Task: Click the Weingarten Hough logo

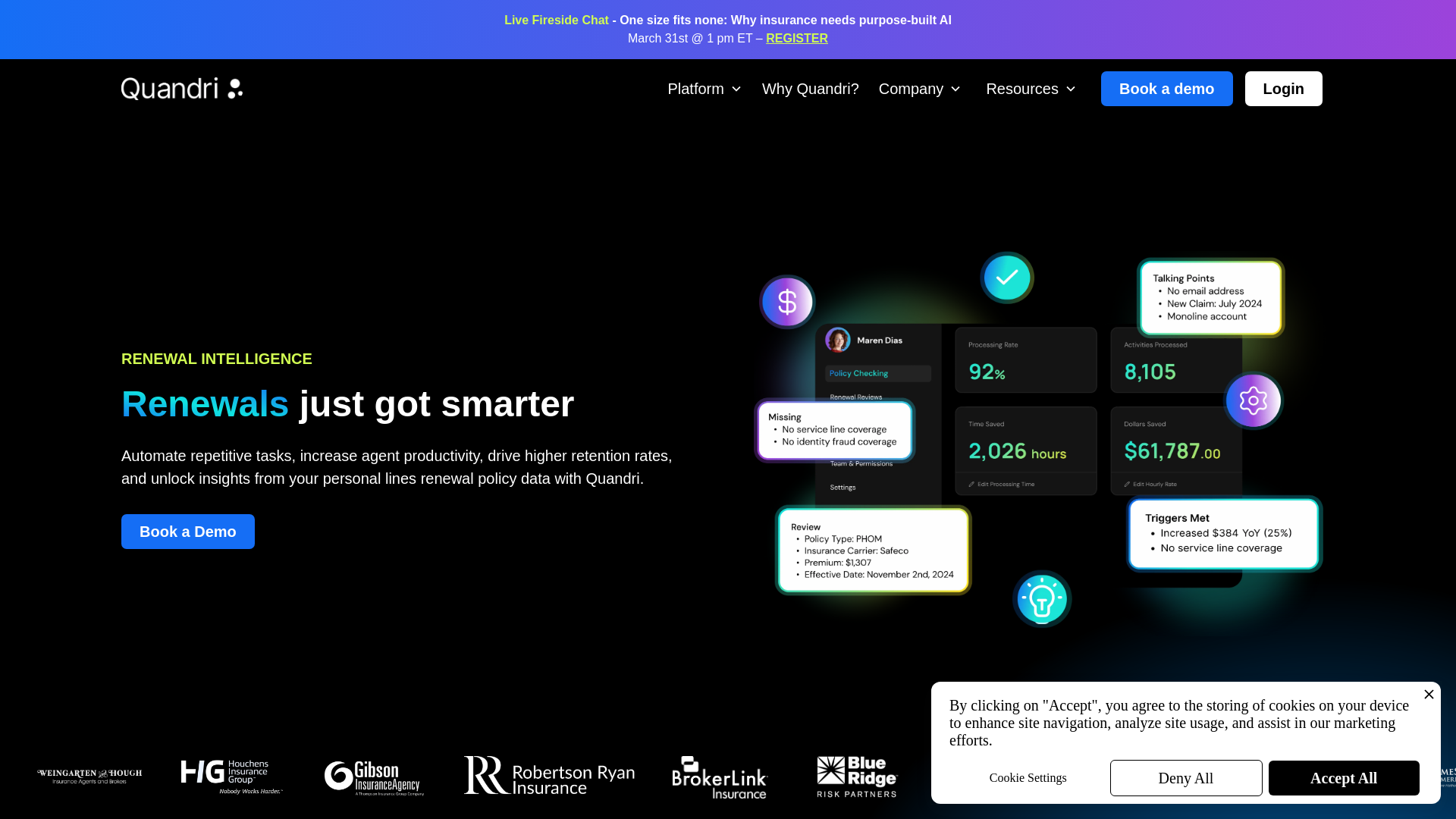Action: pos(89,776)
